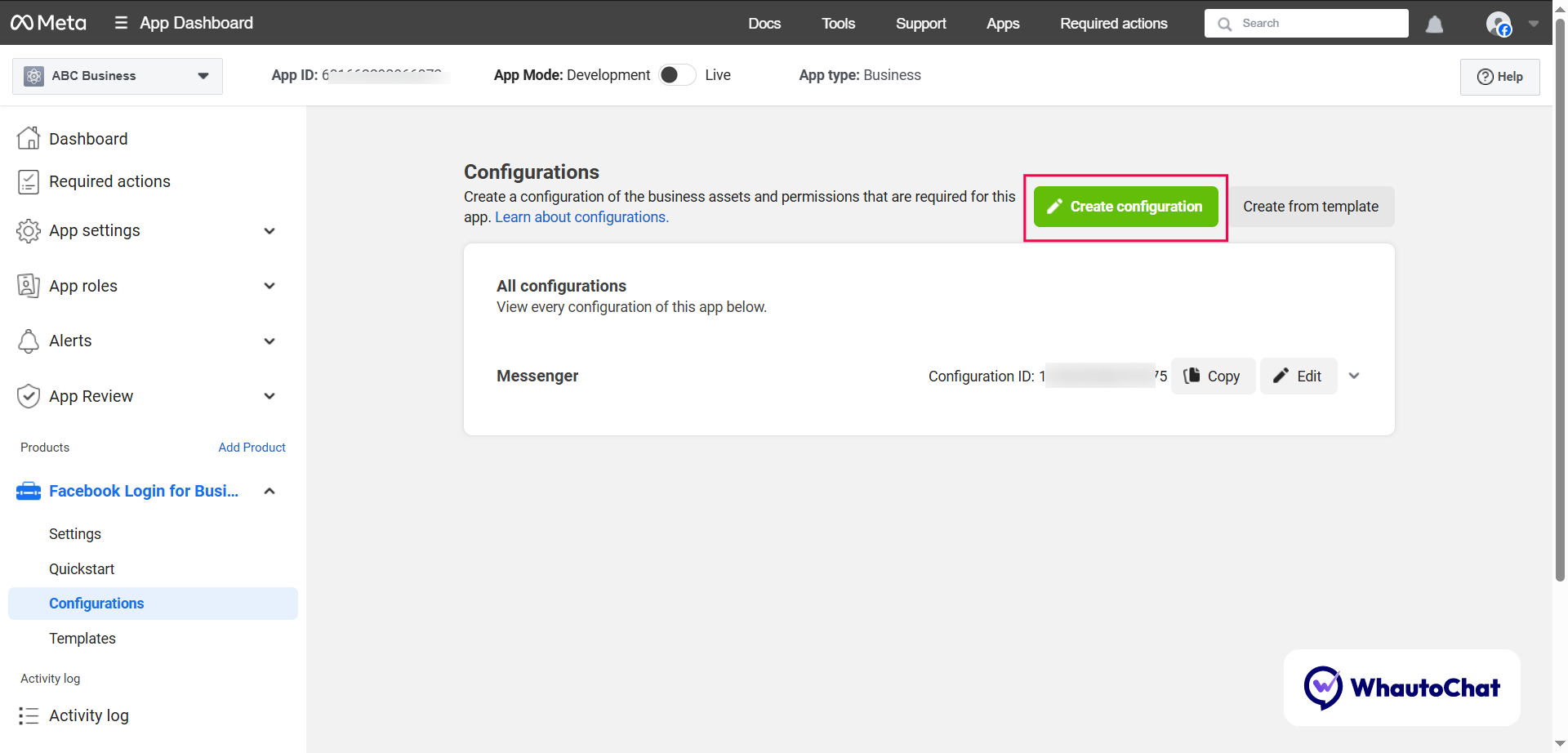
Task: Expand the Messenger configuration row chevron
Action: coord(1354,376)
